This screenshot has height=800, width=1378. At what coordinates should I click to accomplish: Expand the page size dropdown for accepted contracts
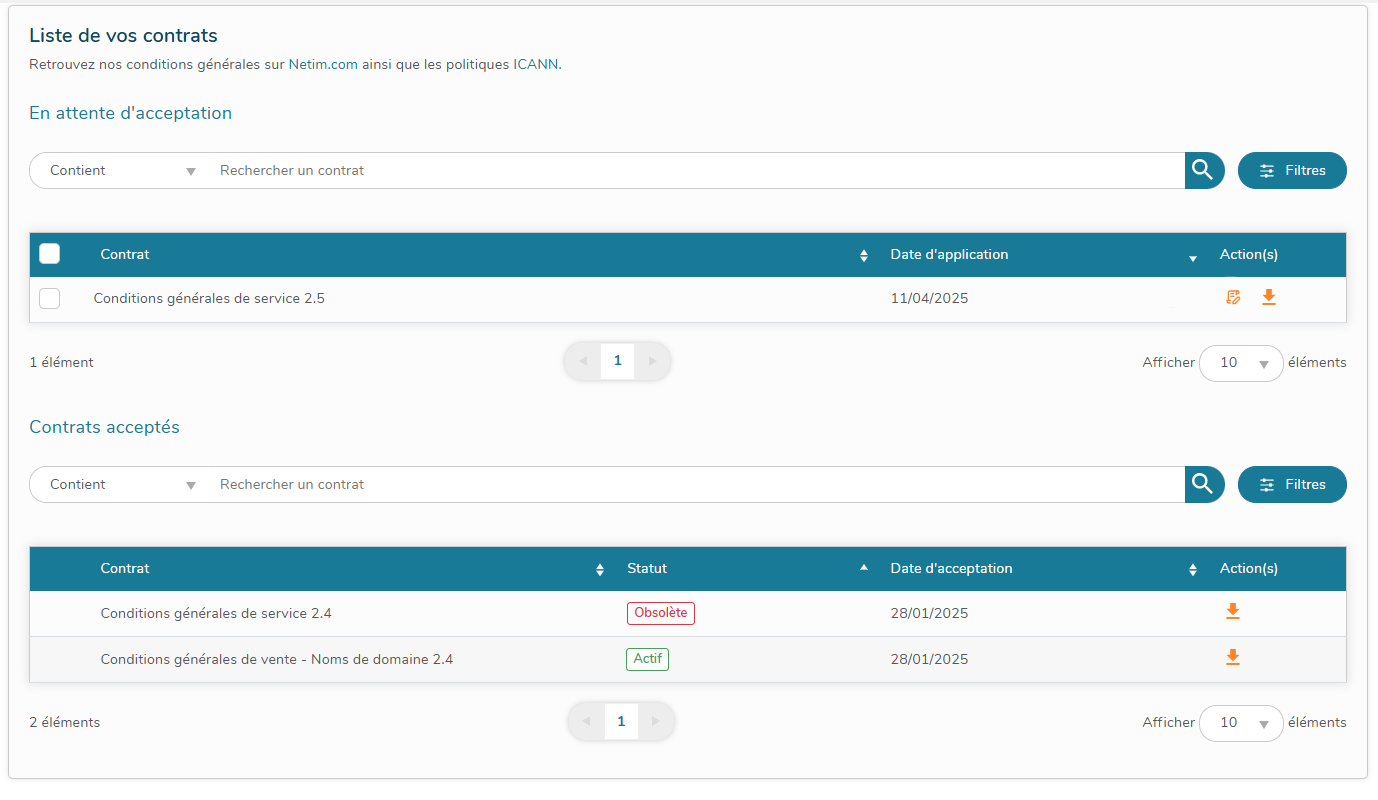pos(1240,723)
